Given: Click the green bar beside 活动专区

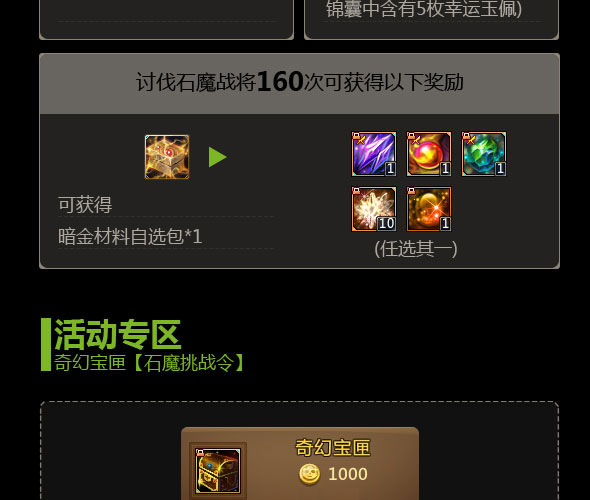Looking at the screenshot, I should point(46,344).
